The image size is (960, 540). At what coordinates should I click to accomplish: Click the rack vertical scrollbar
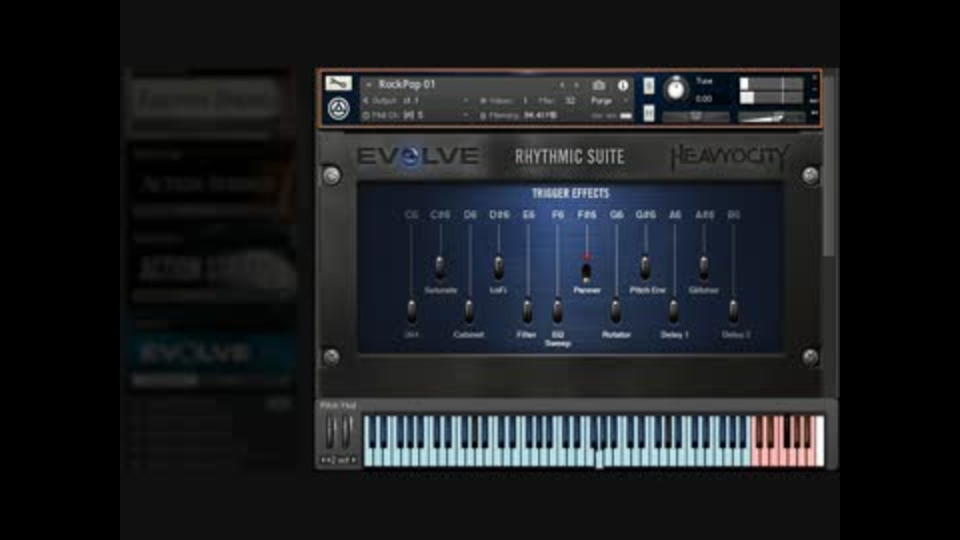pyautogui.click(x=829, y=165)
